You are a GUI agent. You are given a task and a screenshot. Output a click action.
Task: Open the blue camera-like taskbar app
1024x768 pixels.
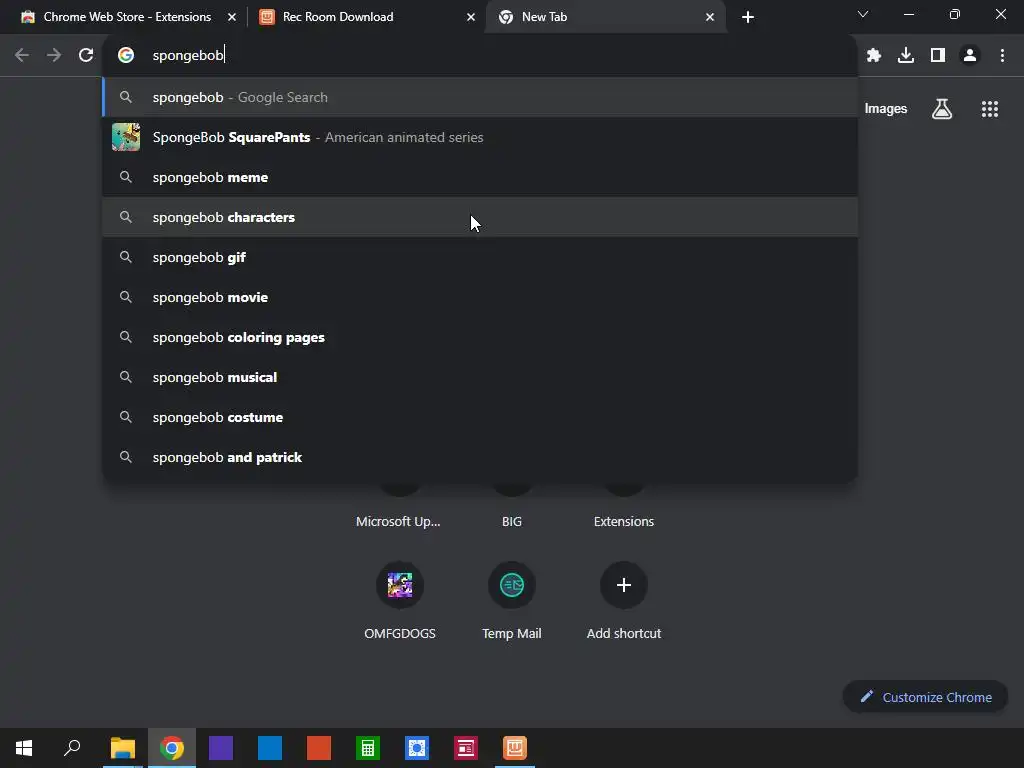point(417,748)
